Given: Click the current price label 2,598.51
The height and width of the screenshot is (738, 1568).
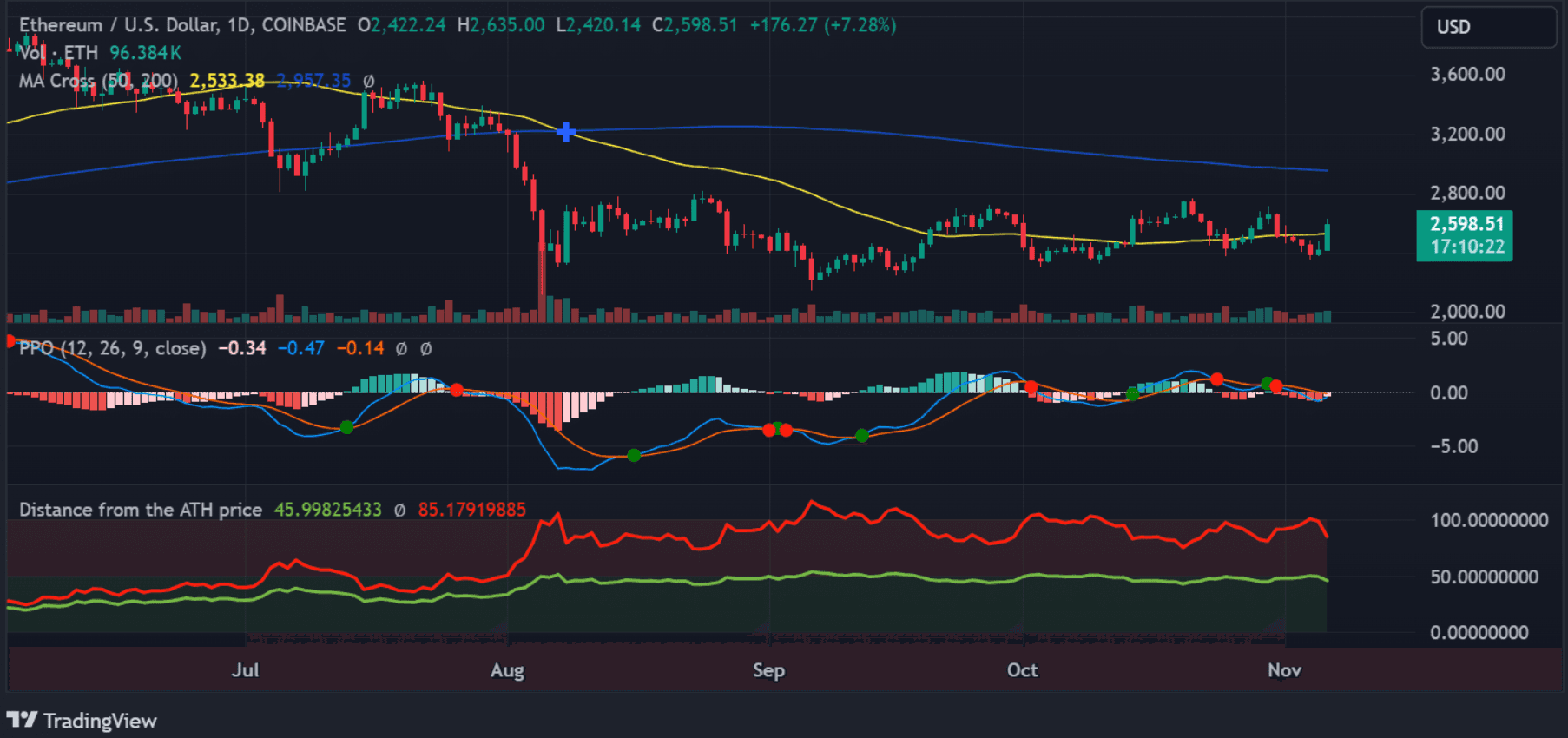Looking at the screenshot, I should point(1466,224).
